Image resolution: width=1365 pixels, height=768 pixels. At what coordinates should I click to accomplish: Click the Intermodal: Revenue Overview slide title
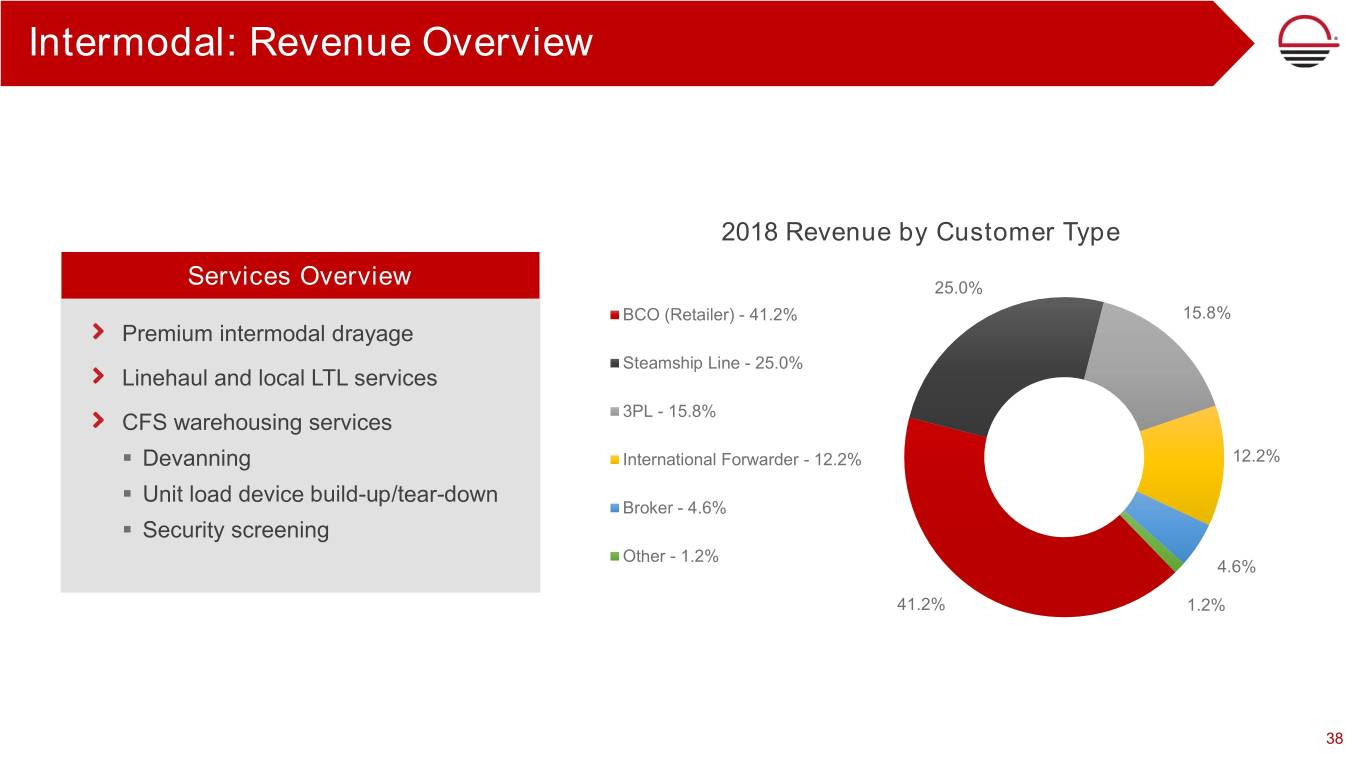click(x=311, y=43)
